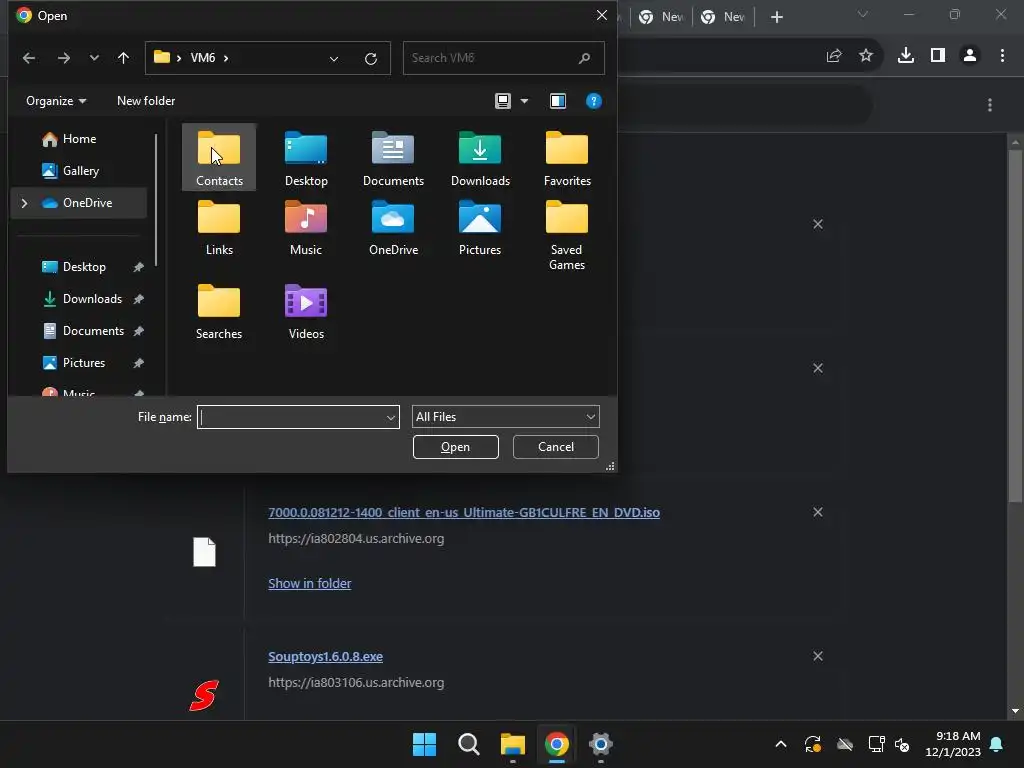Open downloads page more actions menu

point(990,105)
